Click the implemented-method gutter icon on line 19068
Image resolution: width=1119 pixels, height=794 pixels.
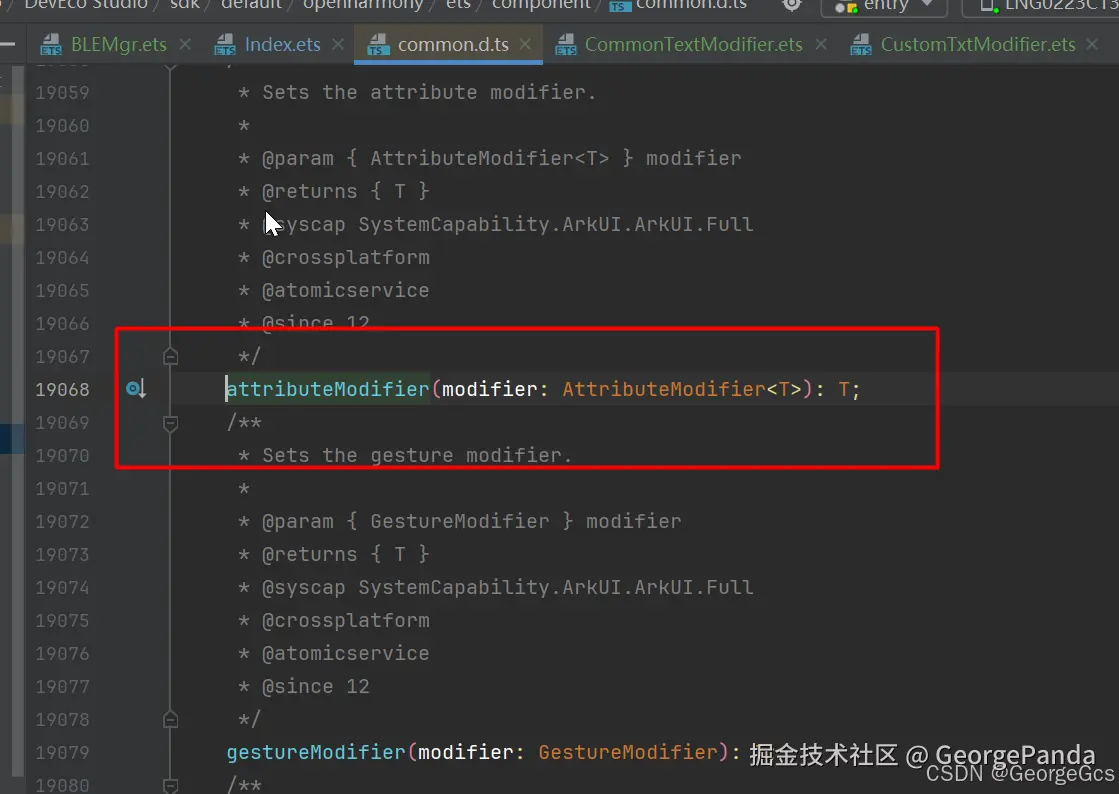coord(136,389)
